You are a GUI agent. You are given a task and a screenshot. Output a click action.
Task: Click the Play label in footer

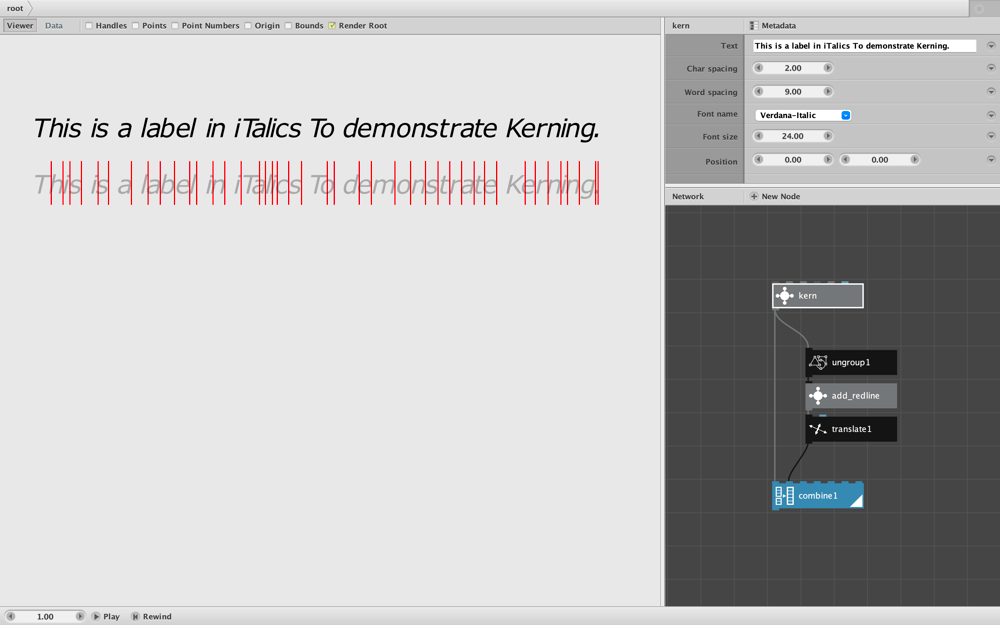(112, 616)
